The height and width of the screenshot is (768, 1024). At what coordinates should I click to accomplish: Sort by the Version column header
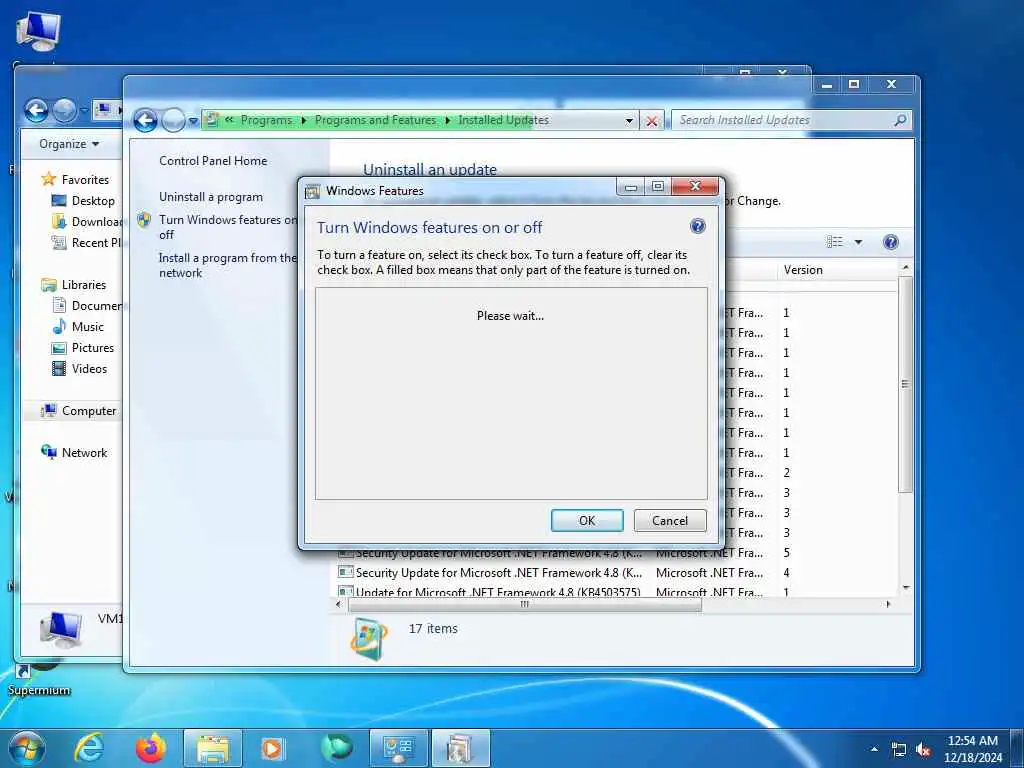(803, 270)
